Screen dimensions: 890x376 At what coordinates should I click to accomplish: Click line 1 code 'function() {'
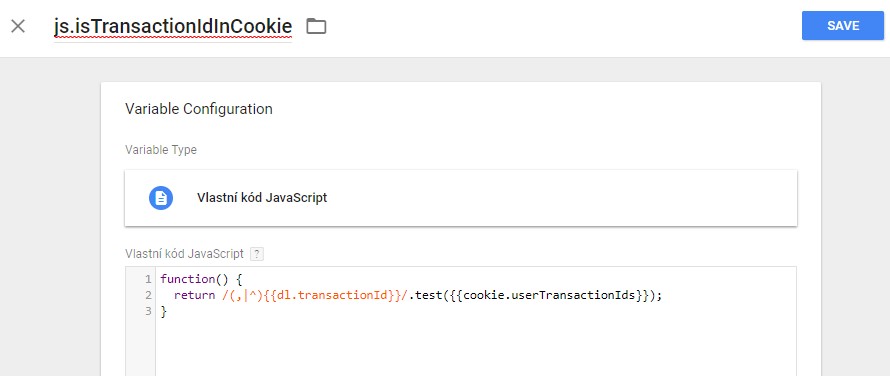coord(201,279)
